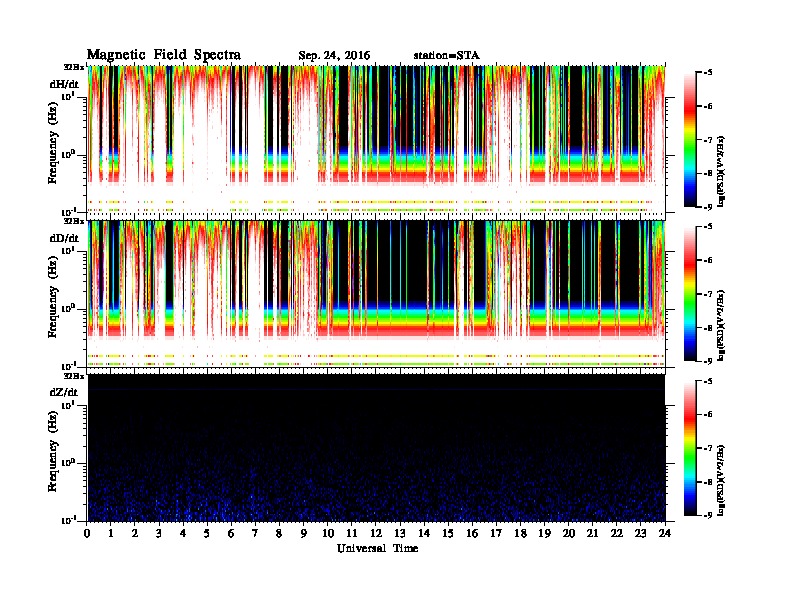Image resolution: width=792 pixels, height=612 pixels.
Task: Click hour tick label "14" on time axis
Action: (424, 533)
